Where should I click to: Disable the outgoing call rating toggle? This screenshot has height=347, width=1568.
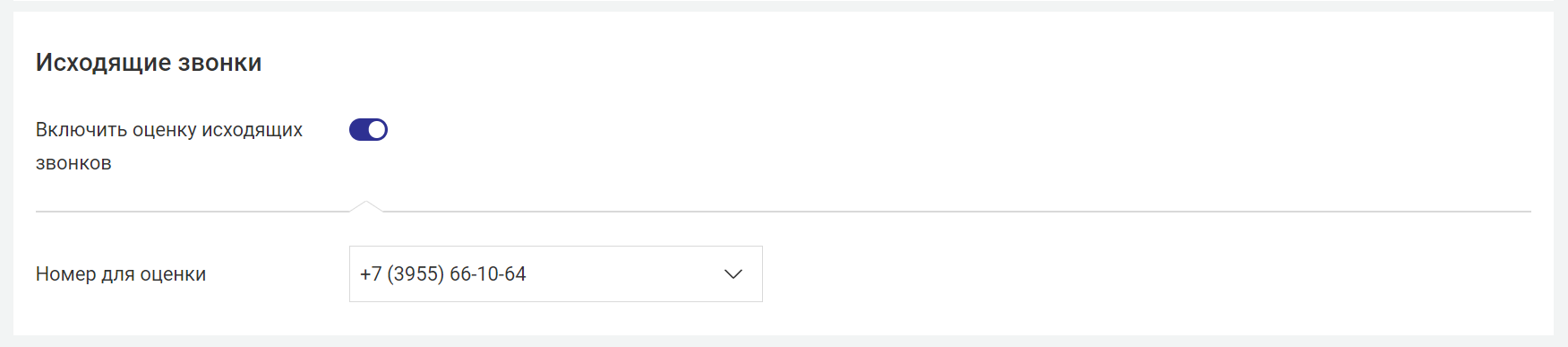tap(368, 130)
